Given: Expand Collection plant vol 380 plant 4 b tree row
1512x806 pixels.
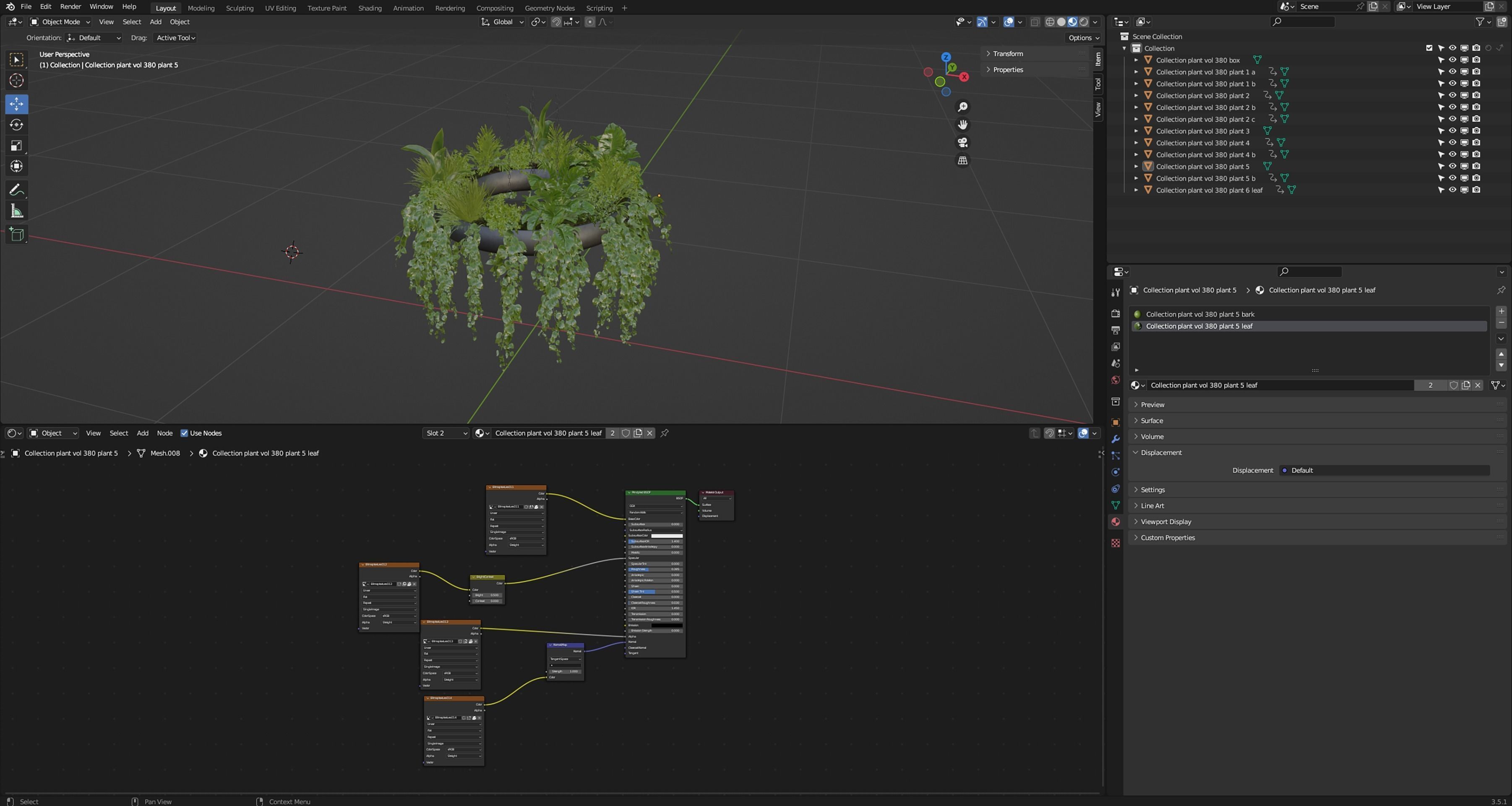Looking at the screenshot, I should (1136, 154).
